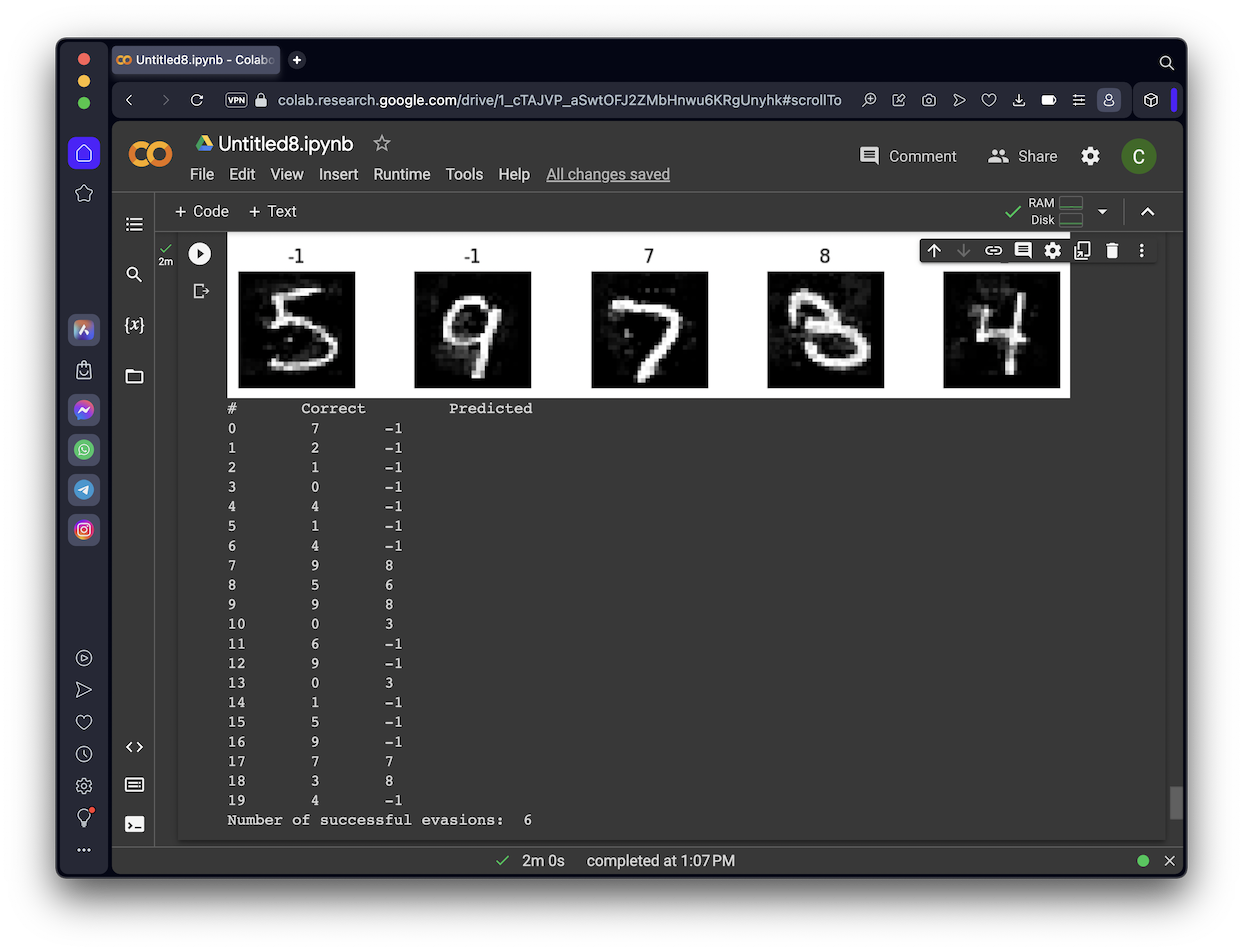
Task: Select the Untitled8.ipynb browser tab
Action: (196, 60)
